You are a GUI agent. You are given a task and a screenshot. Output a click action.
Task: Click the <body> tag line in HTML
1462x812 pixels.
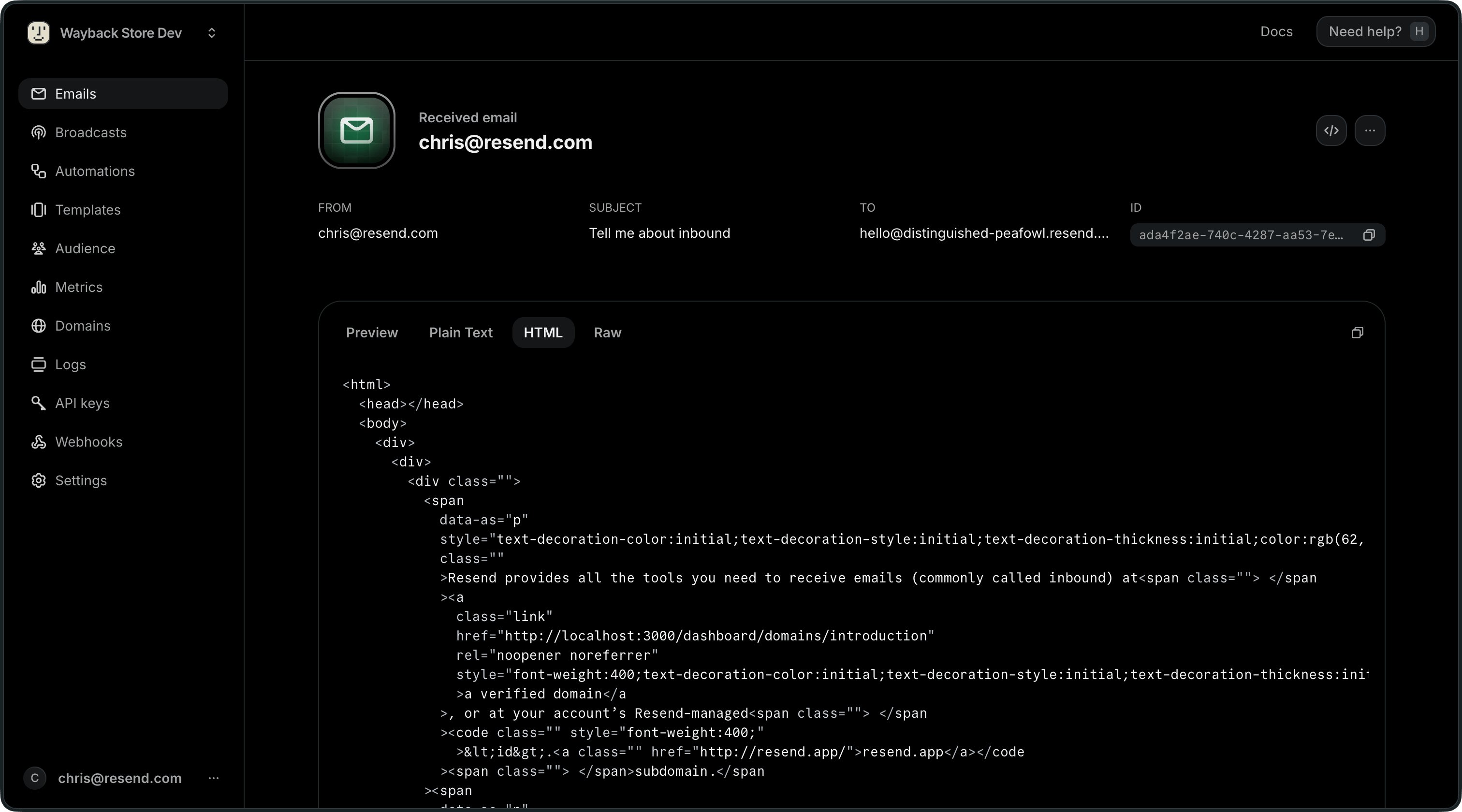[382, 423]
